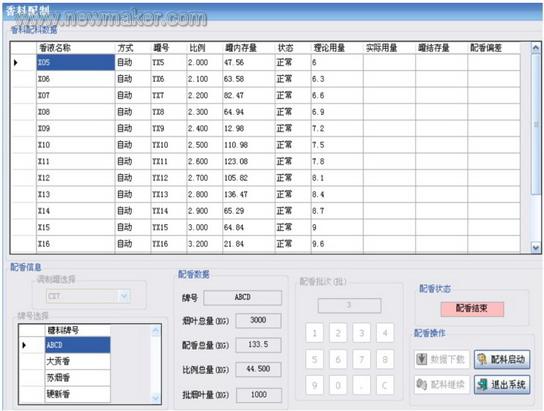Click the keypad decimal point key
The height and width of the screenshot is (411, 544).
click(x=362, y=385)
